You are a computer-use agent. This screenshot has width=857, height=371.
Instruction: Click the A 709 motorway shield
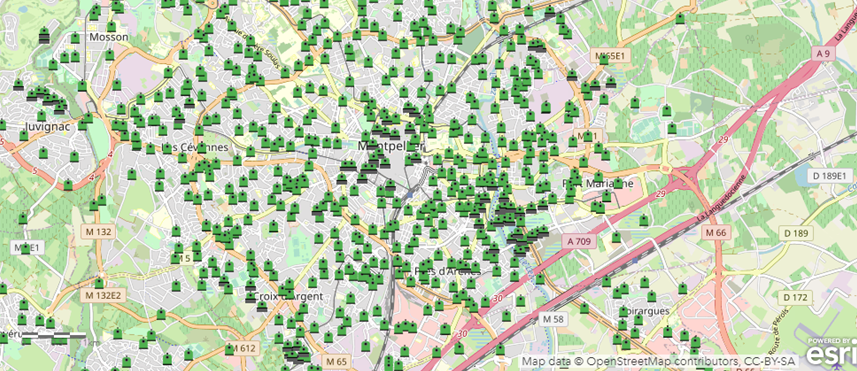579,241
